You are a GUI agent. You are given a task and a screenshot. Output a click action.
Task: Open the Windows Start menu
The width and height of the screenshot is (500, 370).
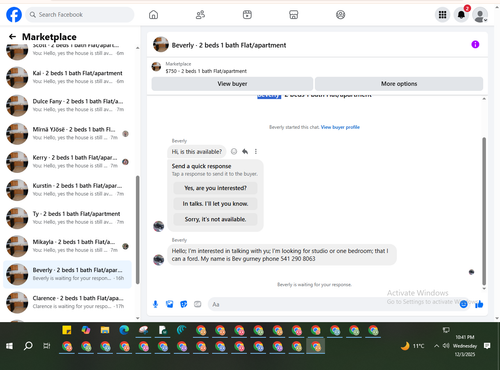9,346
